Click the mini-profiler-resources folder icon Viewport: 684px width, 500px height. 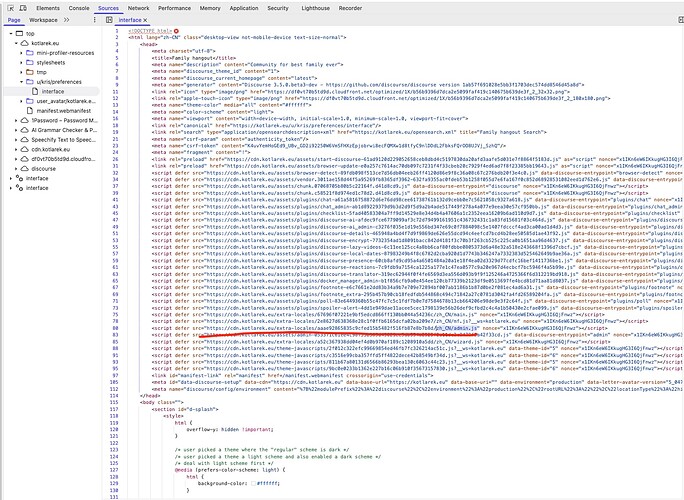pos(30,53)
